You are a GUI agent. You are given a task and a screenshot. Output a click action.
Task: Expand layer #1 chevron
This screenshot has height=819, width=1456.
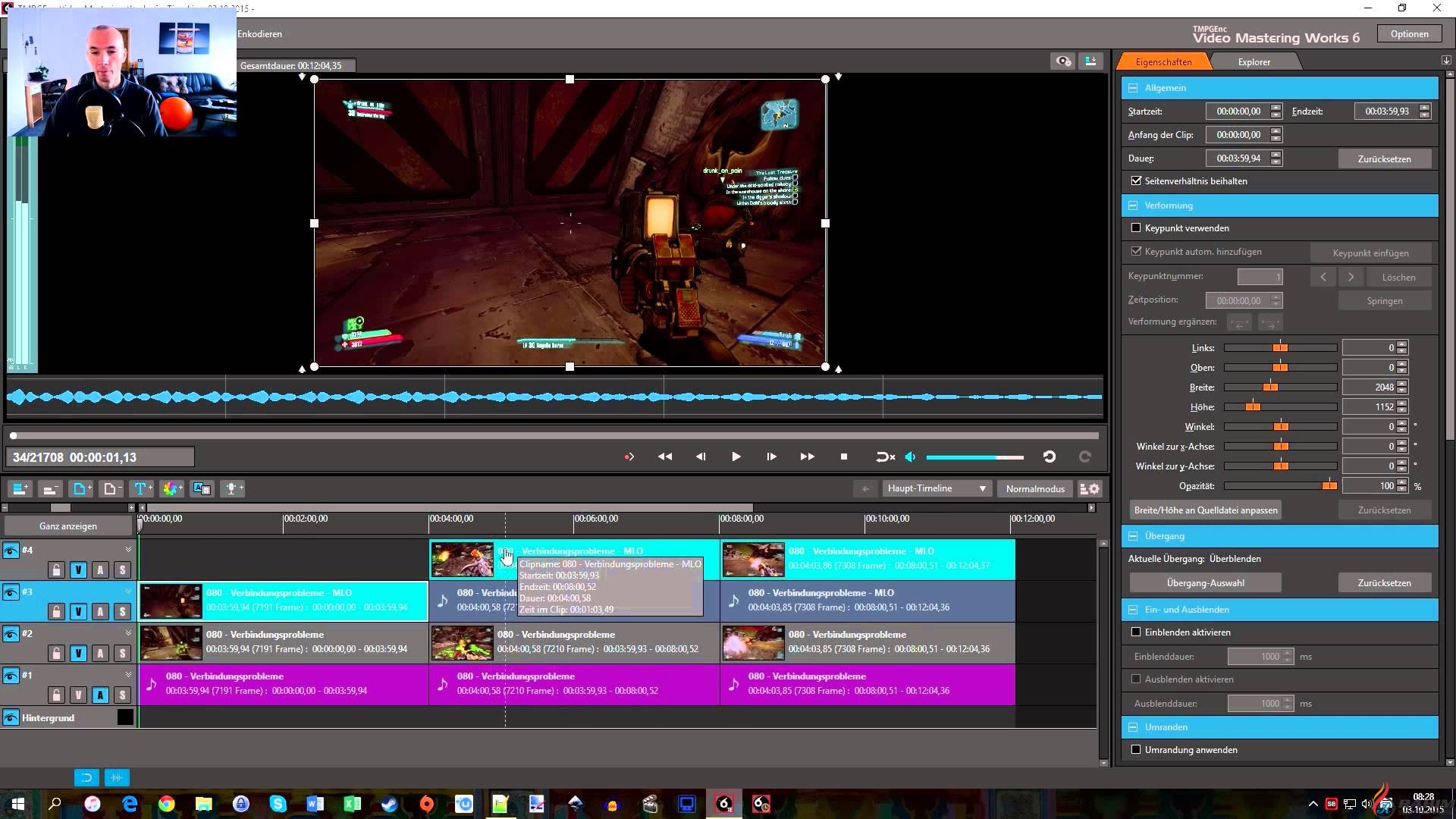click(128, 675)
